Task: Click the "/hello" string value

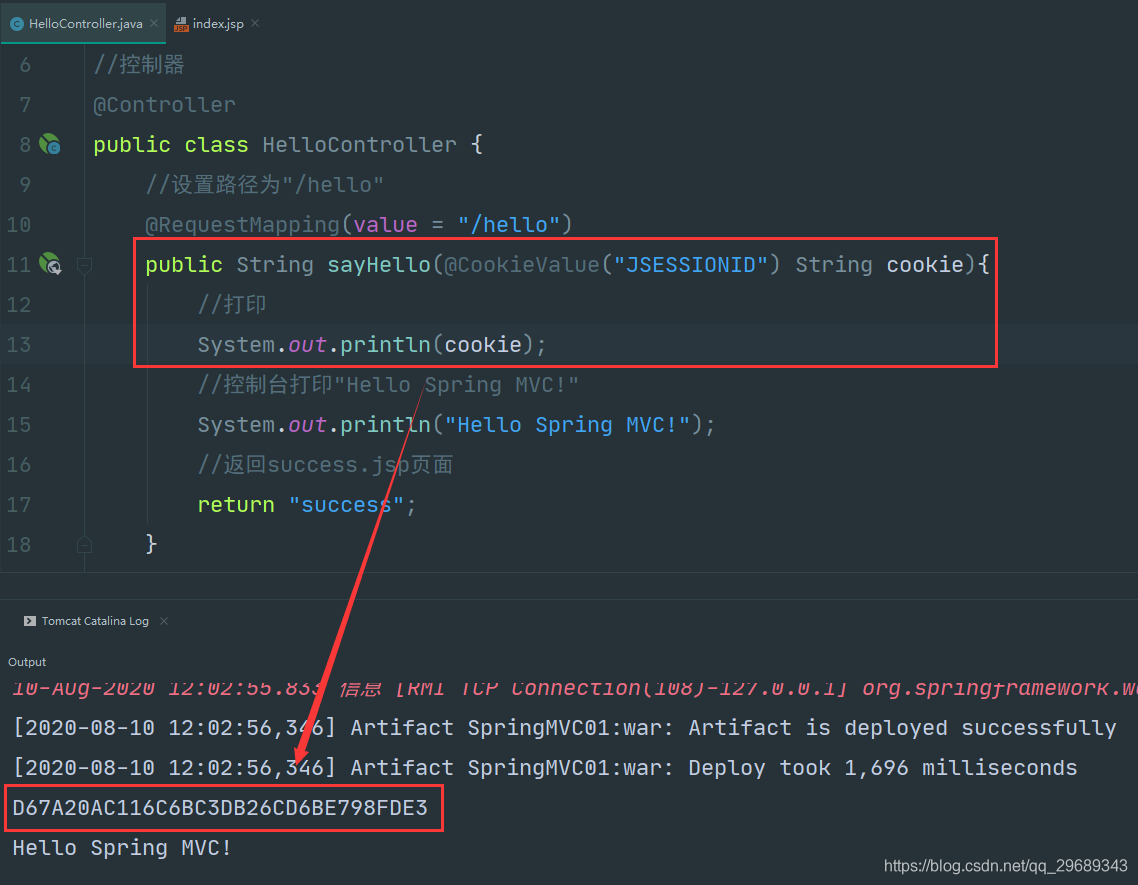Action: [508, 224]
